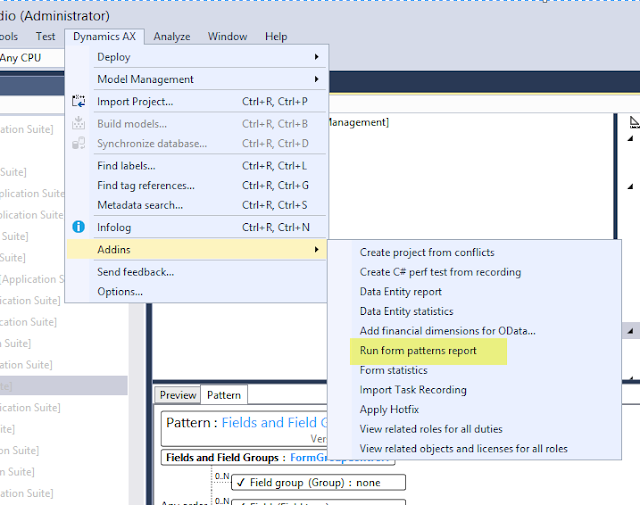The image size is (640, 505).
Task: Select Find tag references entry
Action: [x=197, y=185]
